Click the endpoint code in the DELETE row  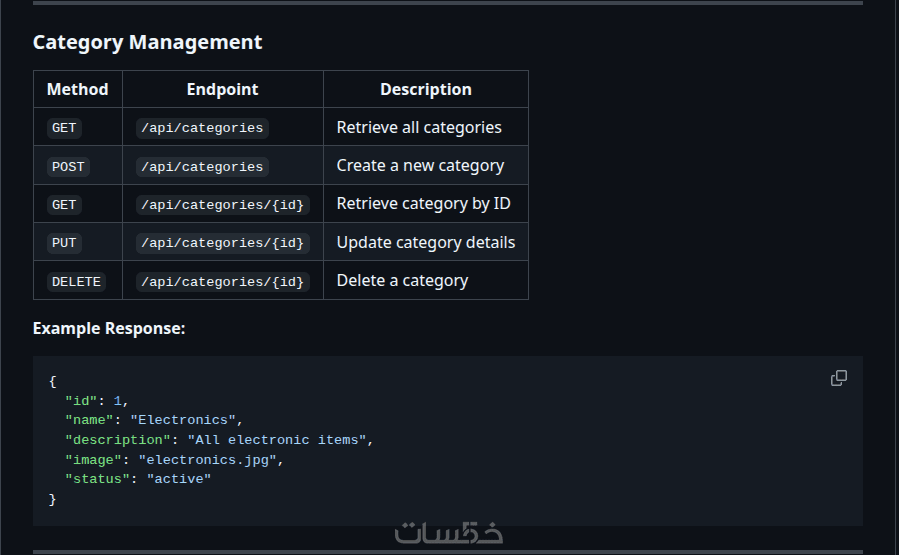pos(223,281)
